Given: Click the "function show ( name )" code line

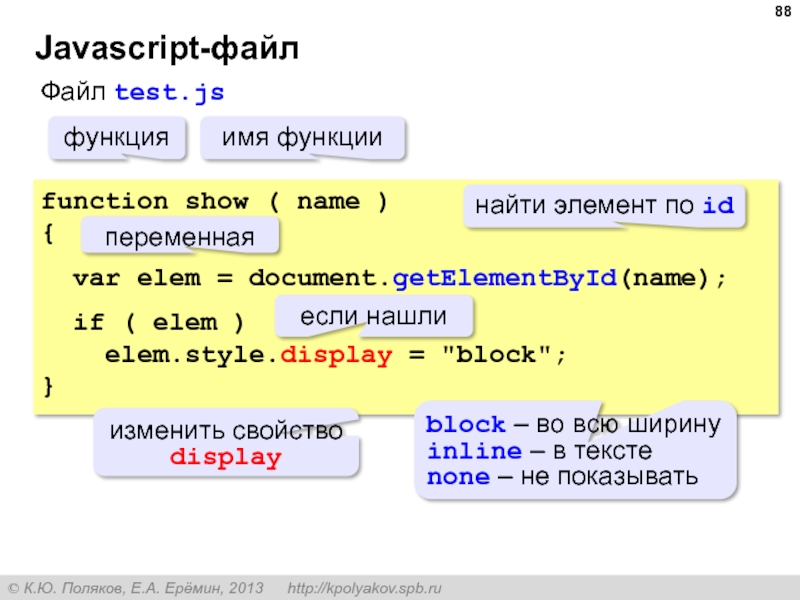Looking at the screenshot, I should point(214,202).
